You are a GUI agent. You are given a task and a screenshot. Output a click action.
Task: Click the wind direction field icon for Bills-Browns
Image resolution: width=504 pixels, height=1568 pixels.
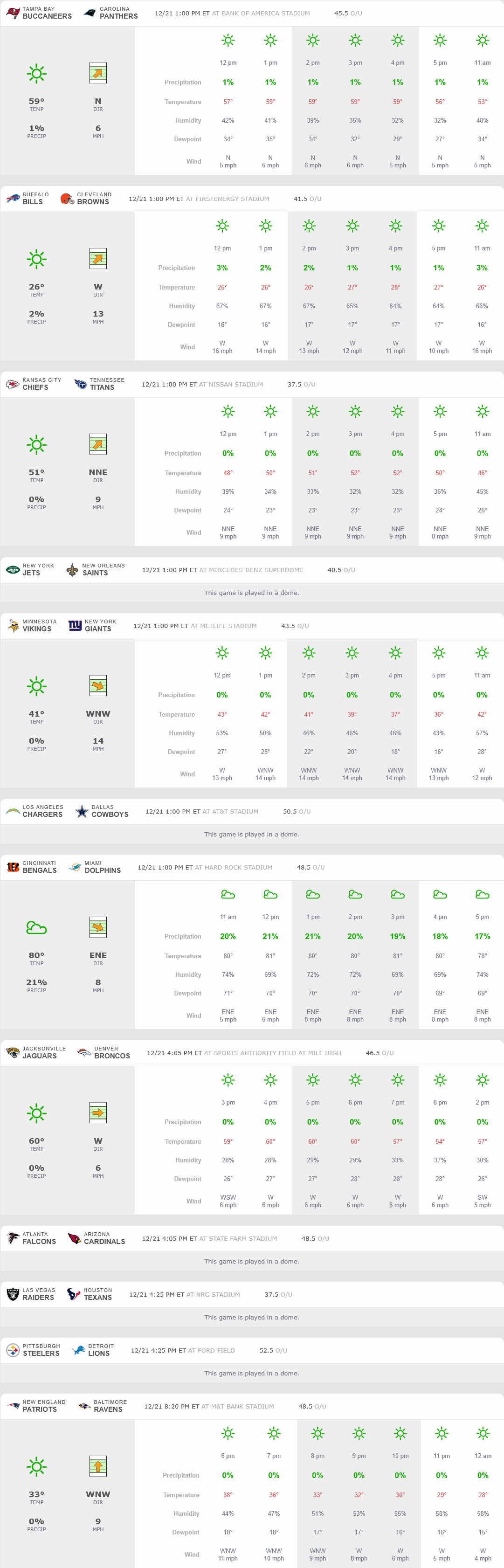[x=98, y=259]
